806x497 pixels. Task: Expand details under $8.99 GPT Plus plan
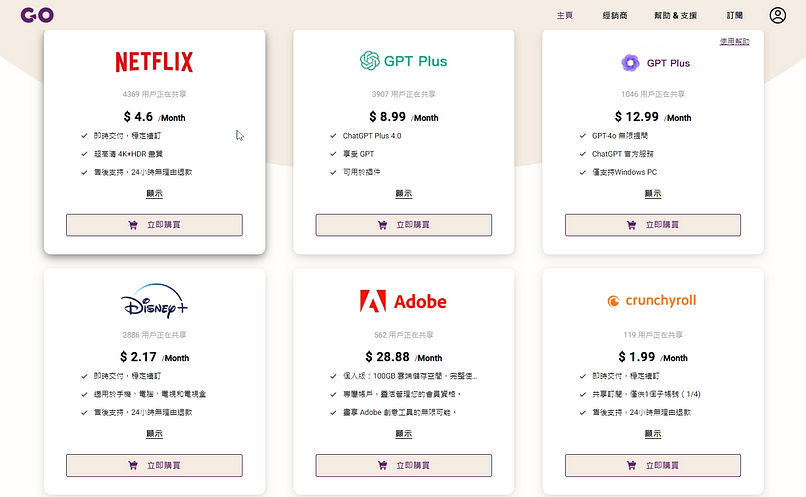404,194
